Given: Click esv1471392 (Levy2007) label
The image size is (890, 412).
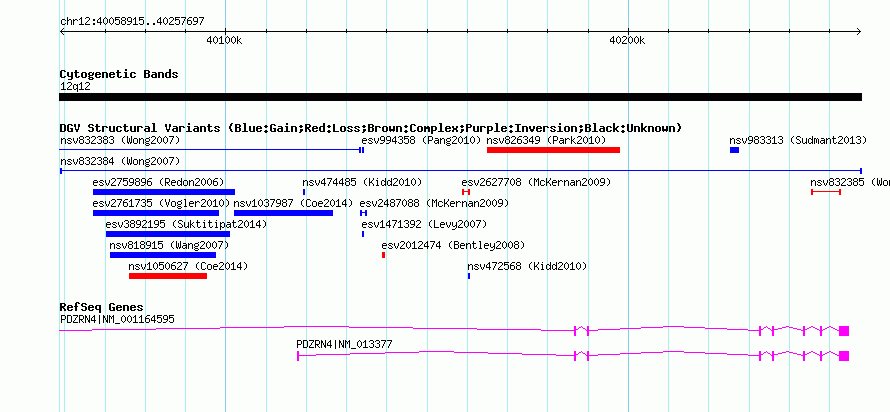Looking at the screenshot, I should [x=425, y=224].
